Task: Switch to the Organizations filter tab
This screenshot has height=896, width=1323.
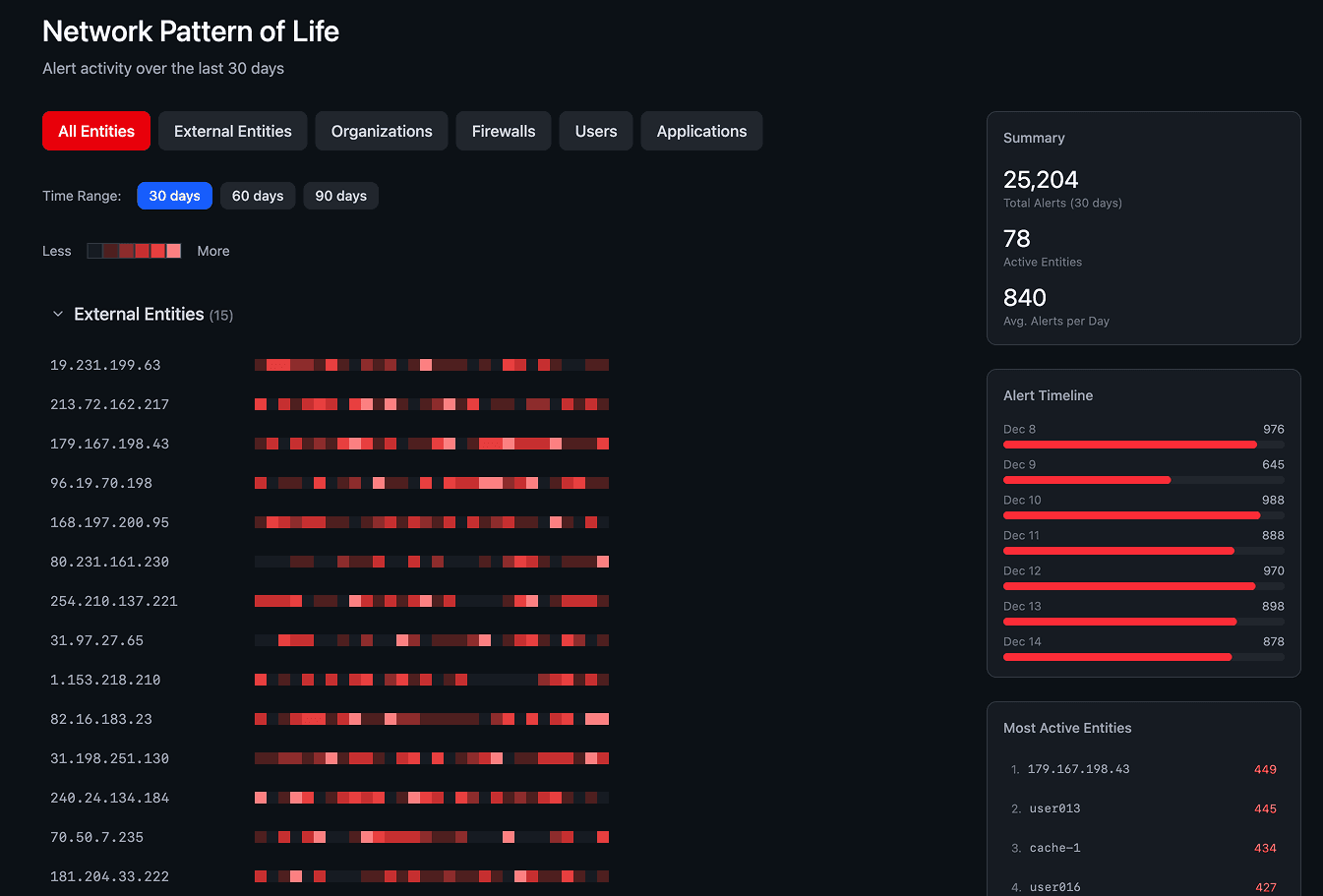Action: pyautogui.click(x=381, y=131)
